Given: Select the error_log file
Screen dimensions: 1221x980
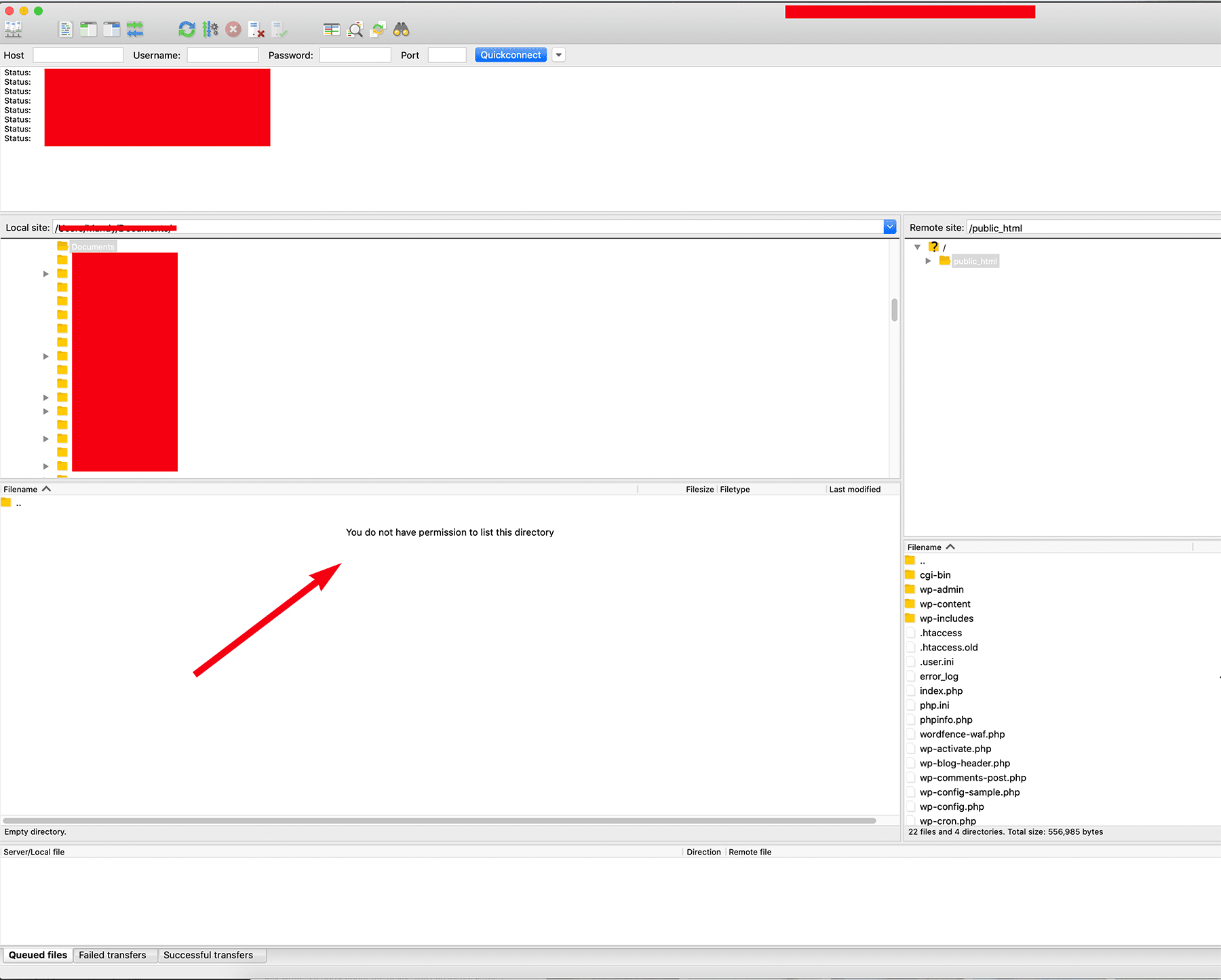Looking at the screenshot, I should pyautogui.click(x=939, y=676).
